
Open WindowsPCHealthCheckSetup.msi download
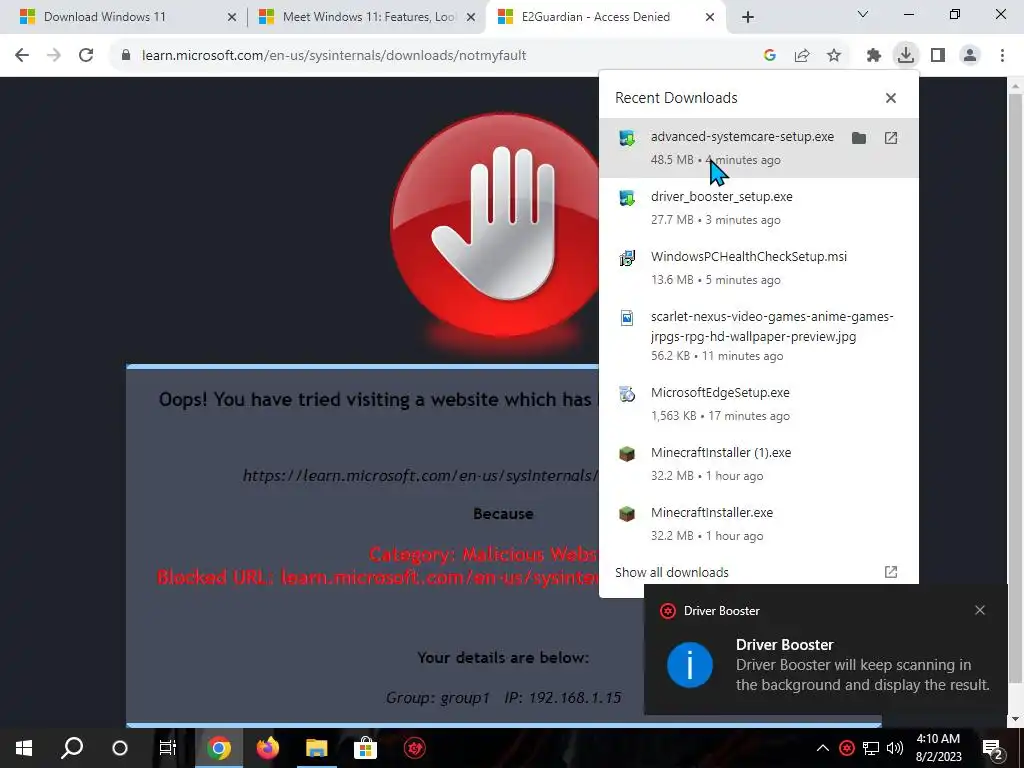click(x=759, y=268)
